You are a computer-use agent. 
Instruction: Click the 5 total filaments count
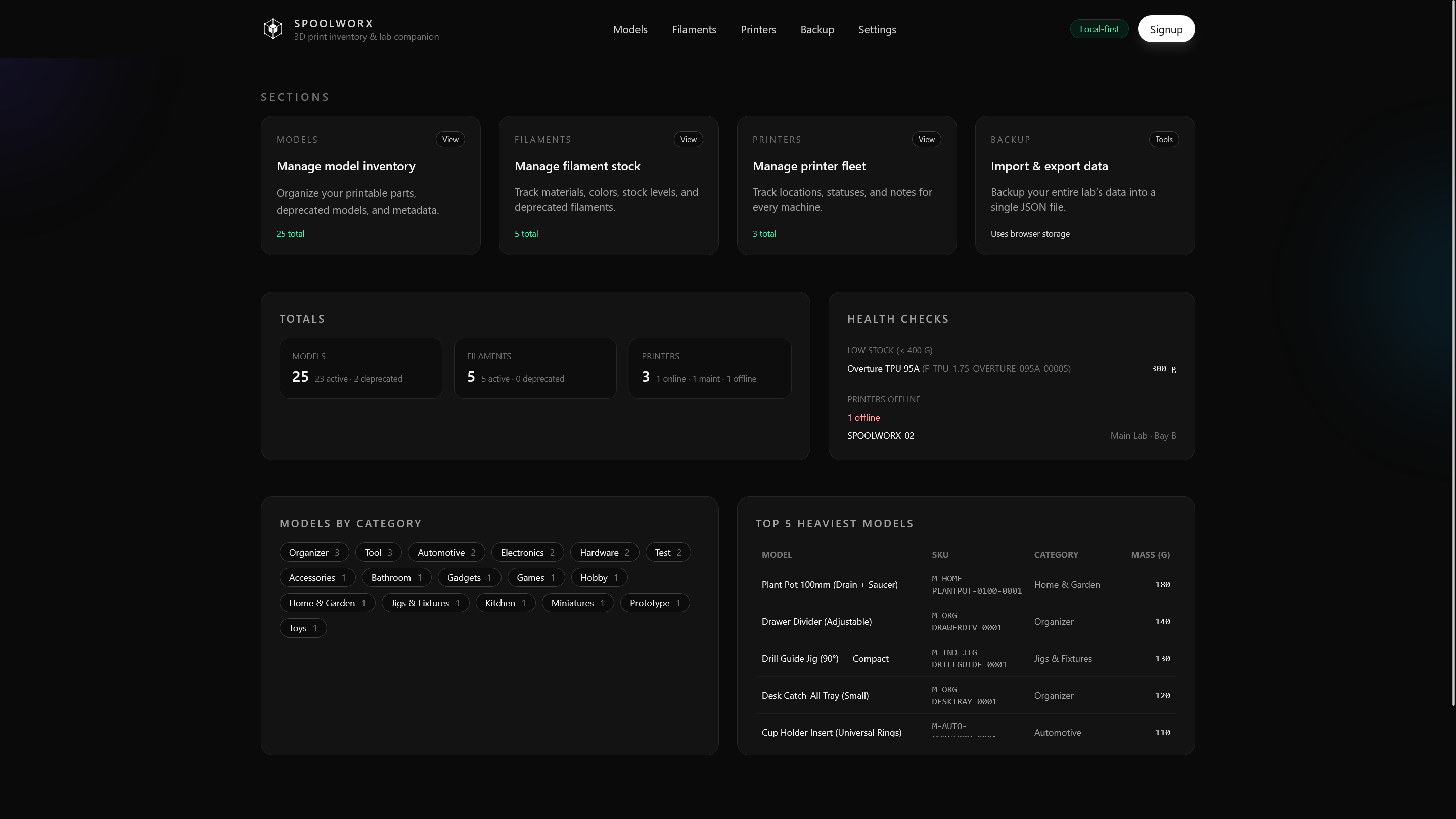click(x=526, y=234)
